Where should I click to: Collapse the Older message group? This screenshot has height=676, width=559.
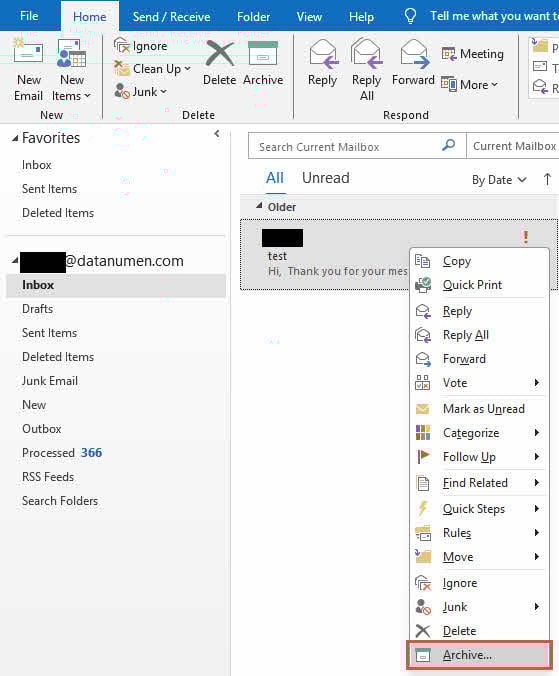[x=259, y=206]
